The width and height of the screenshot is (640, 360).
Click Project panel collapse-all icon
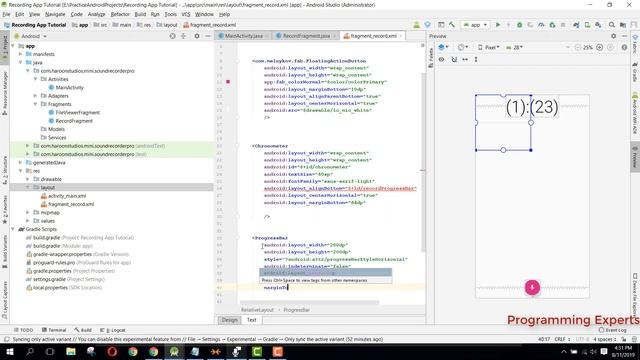(x=183, y=36)
